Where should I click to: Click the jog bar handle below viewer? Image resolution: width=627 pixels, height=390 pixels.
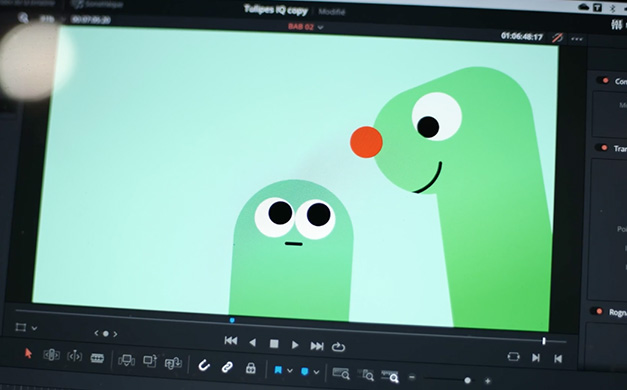544,341
